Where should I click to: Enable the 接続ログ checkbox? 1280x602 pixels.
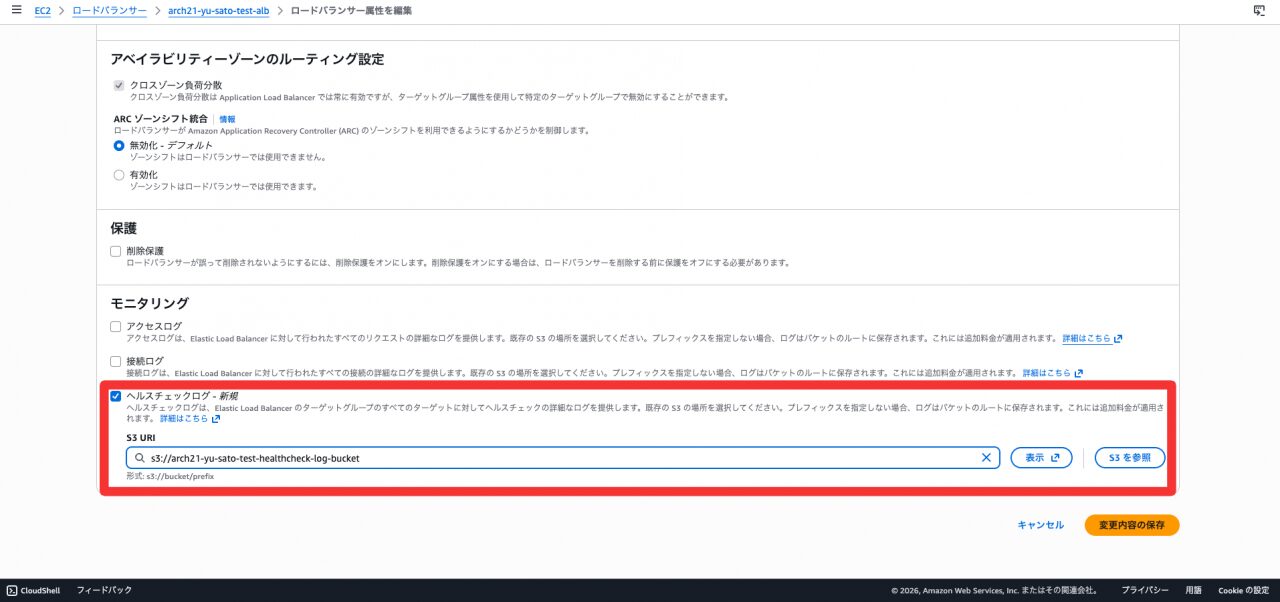click(116, 361)
